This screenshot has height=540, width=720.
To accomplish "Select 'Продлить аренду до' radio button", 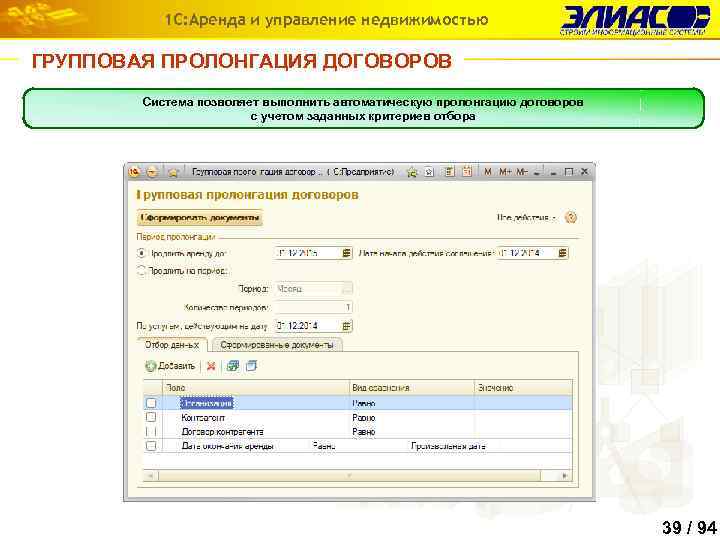I will (x=142, y=253).
